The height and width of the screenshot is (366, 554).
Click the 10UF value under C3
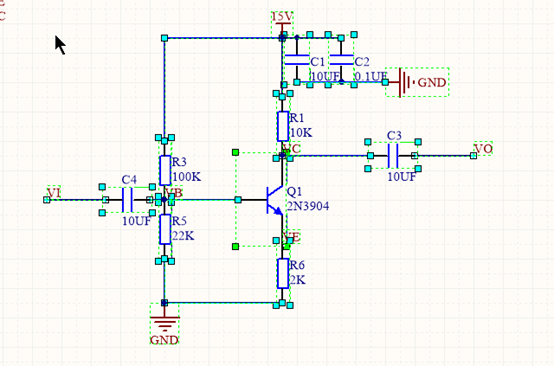pos(402,177)
